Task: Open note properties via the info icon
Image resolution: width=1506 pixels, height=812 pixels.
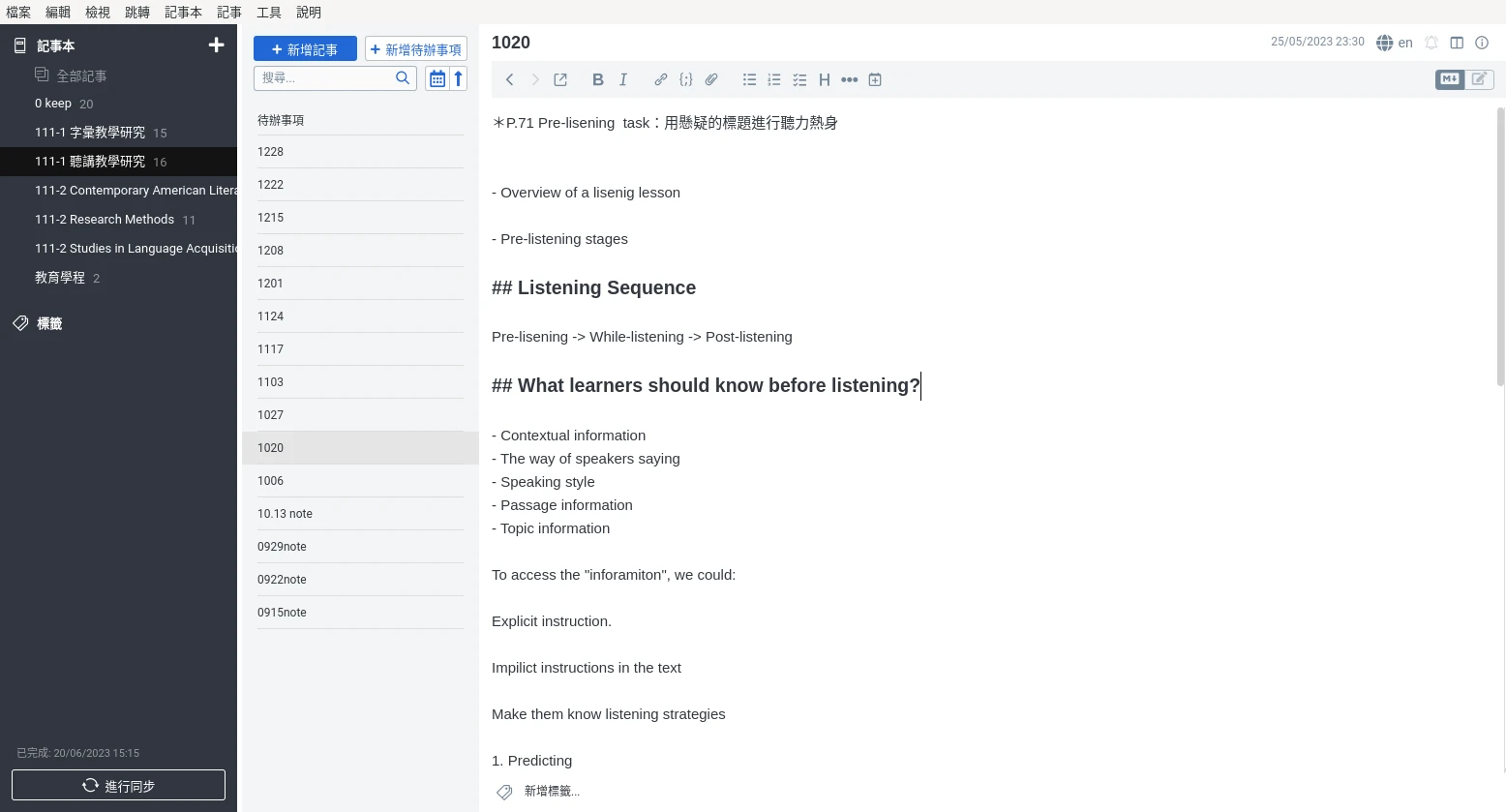Action: point(1481,43)
